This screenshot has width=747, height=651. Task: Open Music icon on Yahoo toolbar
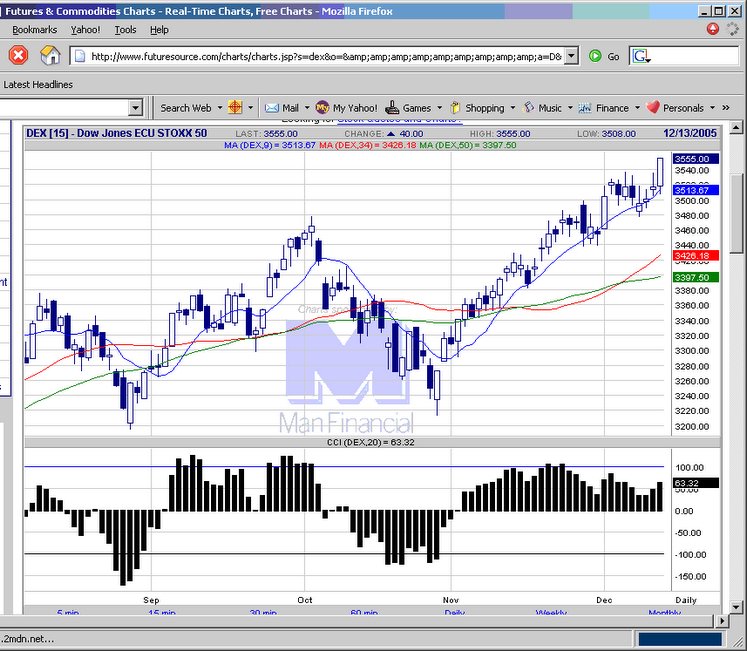(529, 108)
